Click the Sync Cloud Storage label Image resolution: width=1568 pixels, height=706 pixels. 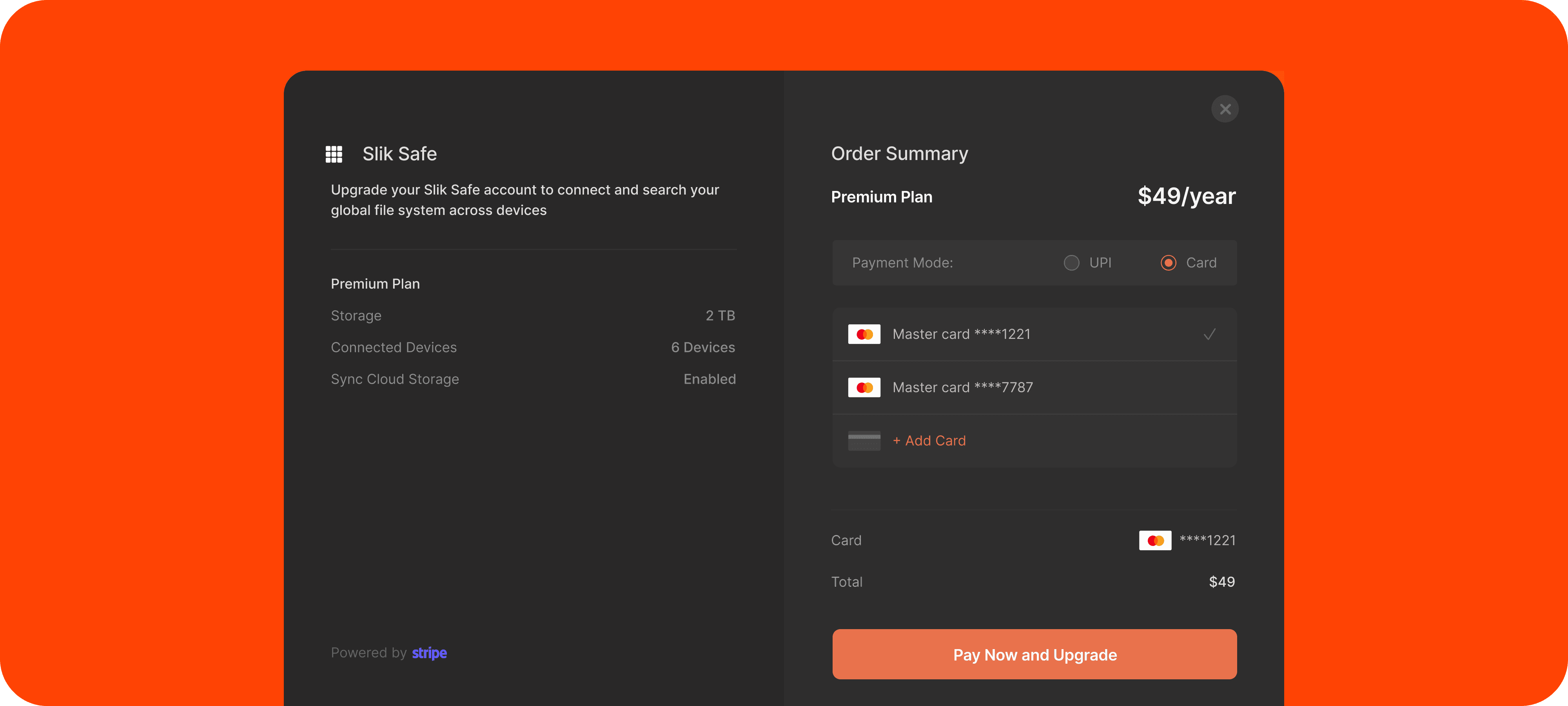pyautogui.click(x=394, y=379)
